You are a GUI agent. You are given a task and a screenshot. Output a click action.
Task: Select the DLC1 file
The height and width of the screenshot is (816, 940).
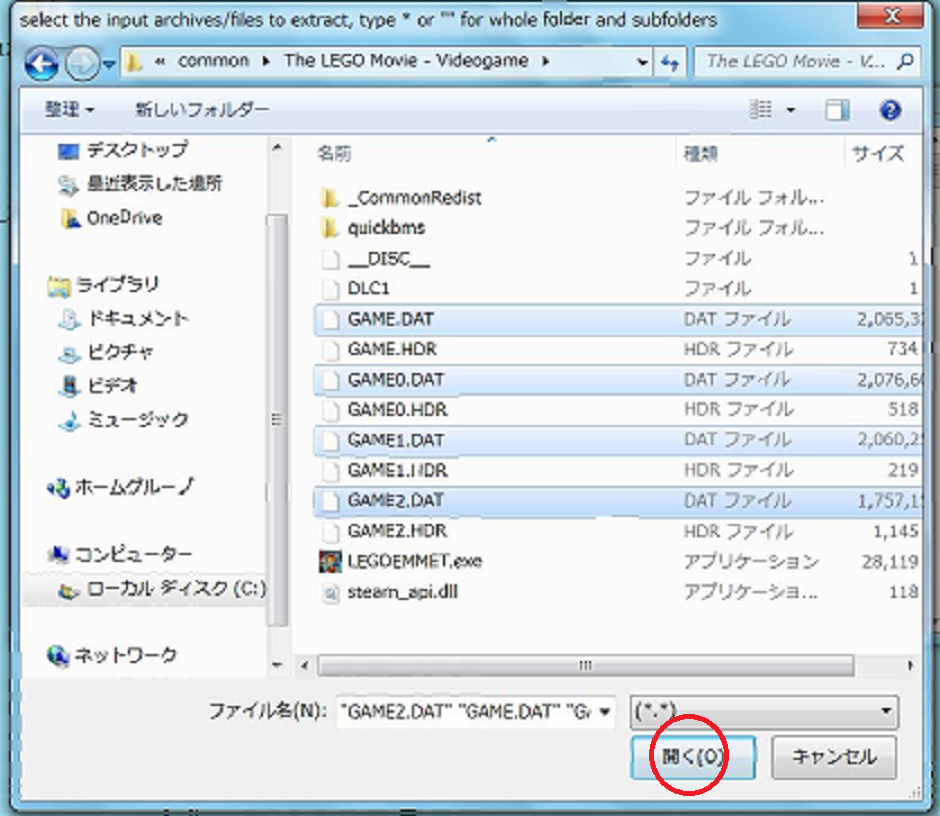tap(368, 288)
